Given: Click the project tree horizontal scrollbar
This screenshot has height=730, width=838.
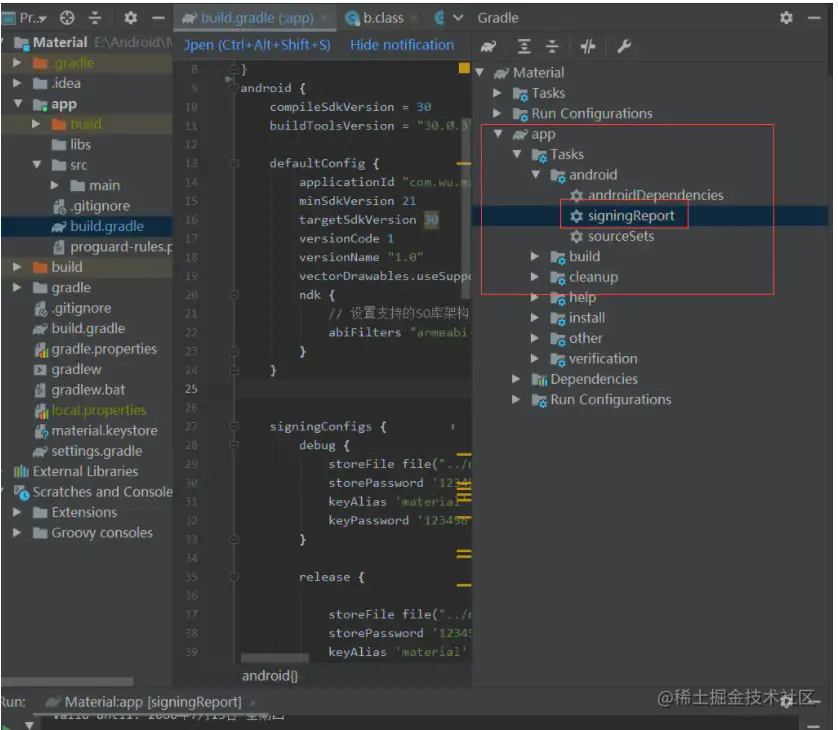Looking at the screenshot, I should [67, 682].
